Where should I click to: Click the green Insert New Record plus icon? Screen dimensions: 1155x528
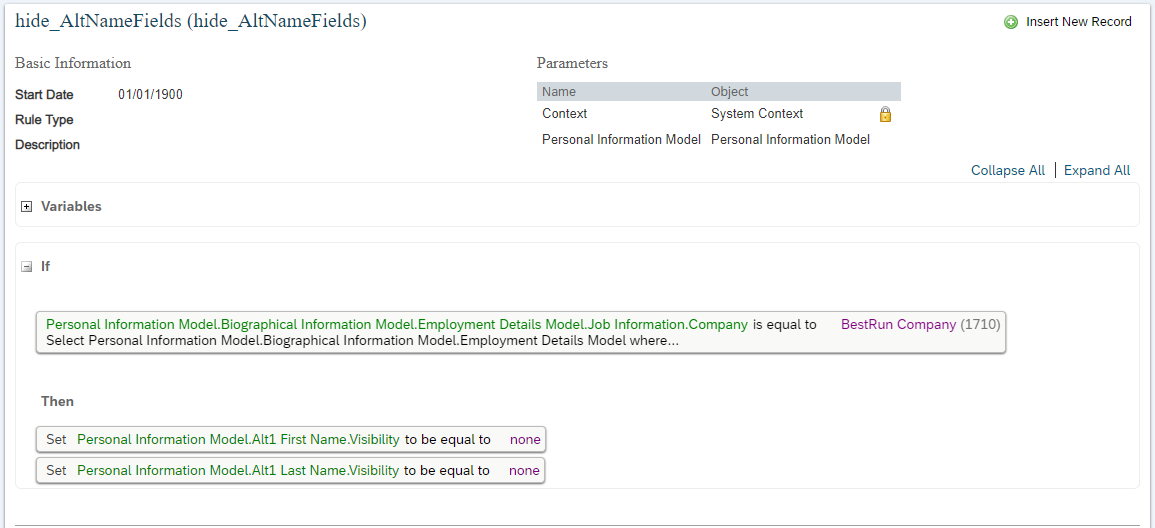(1011, 22)
